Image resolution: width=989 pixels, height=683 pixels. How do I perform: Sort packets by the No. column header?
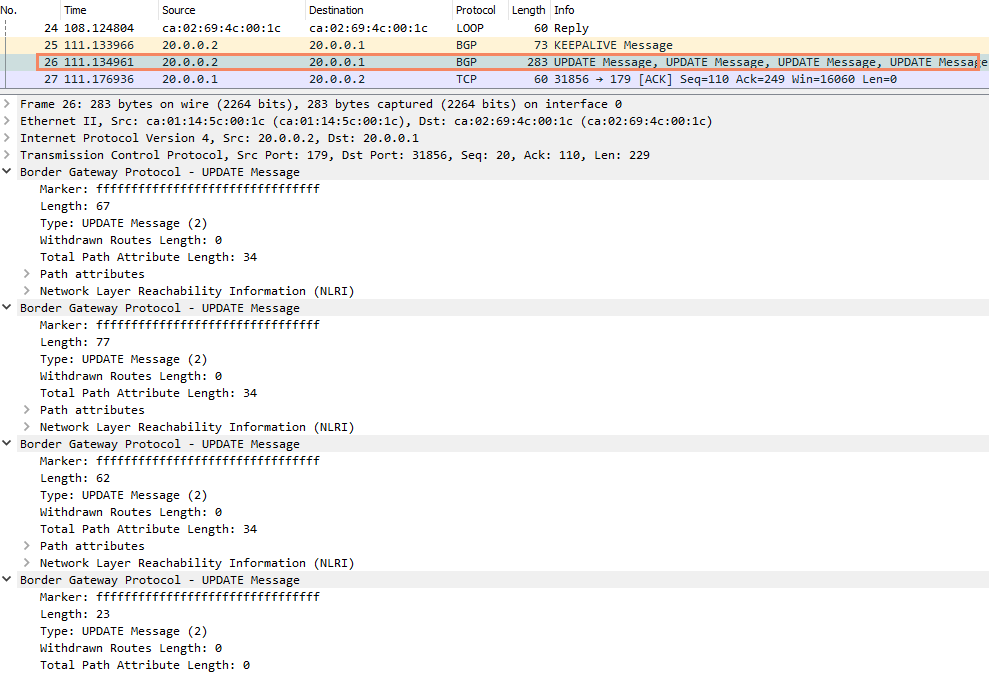pos(30,10)
